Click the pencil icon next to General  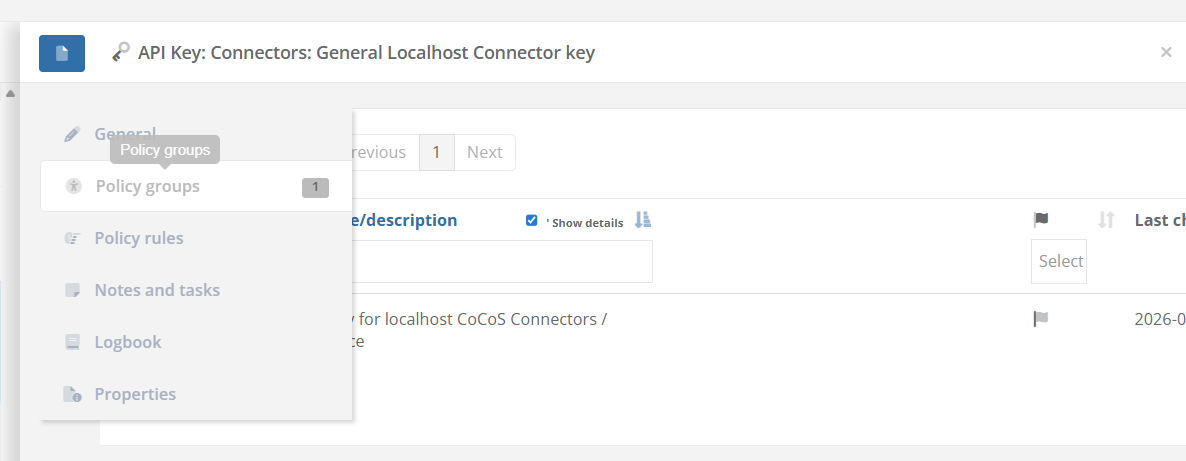click(x=72, y=134)
